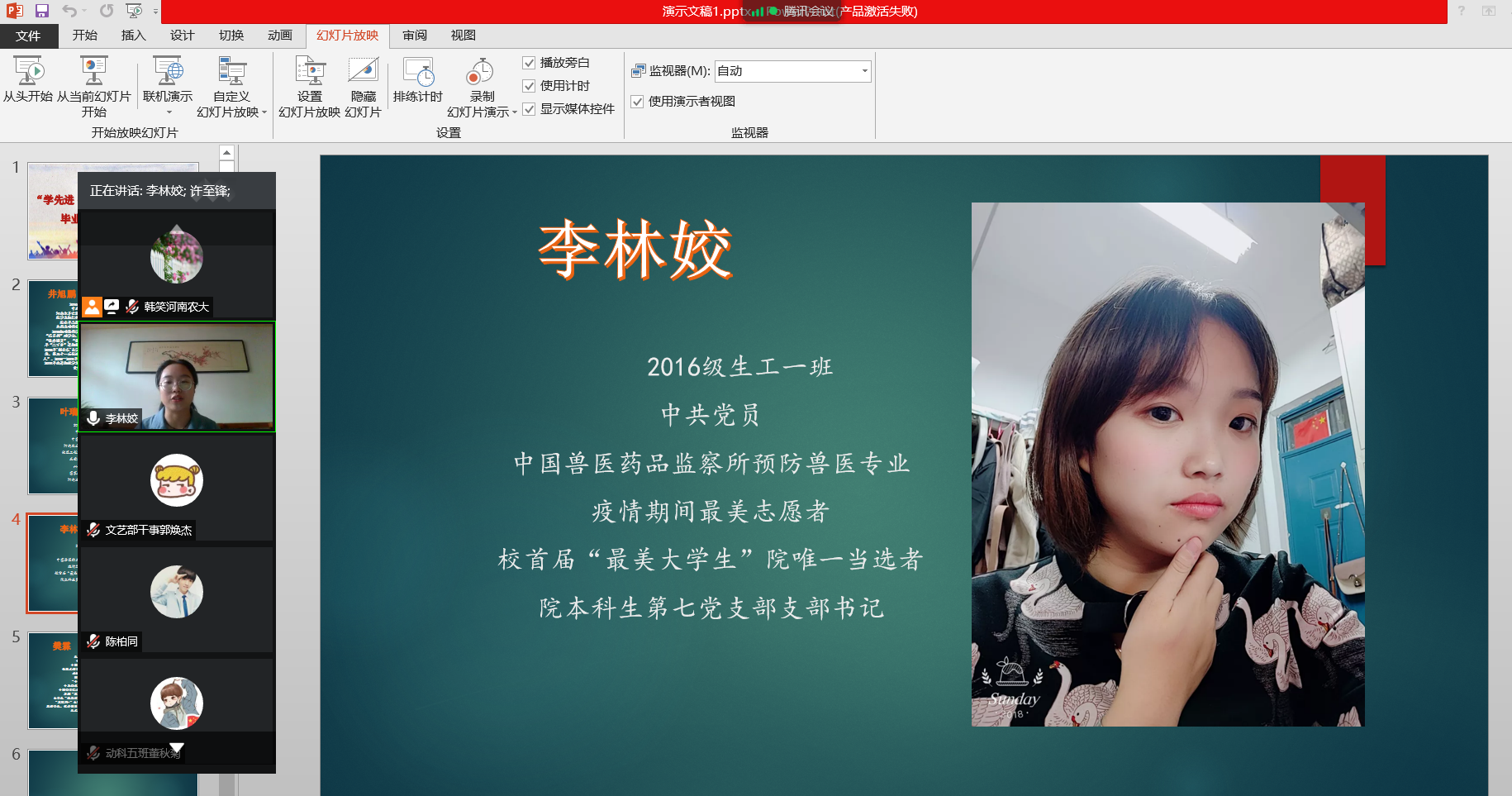Uncheck 播放旁白 (Play Narrations)
The image size is (1512, 796).
528,62
